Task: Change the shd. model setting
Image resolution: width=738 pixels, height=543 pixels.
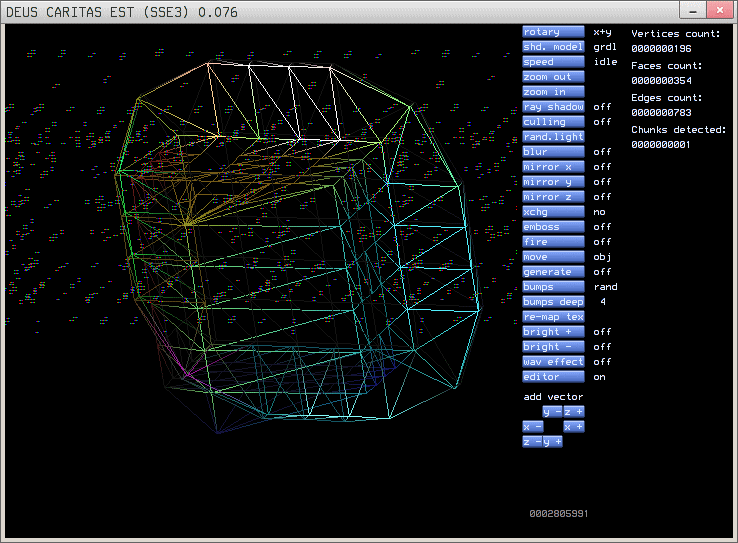Action: point(553,47)
